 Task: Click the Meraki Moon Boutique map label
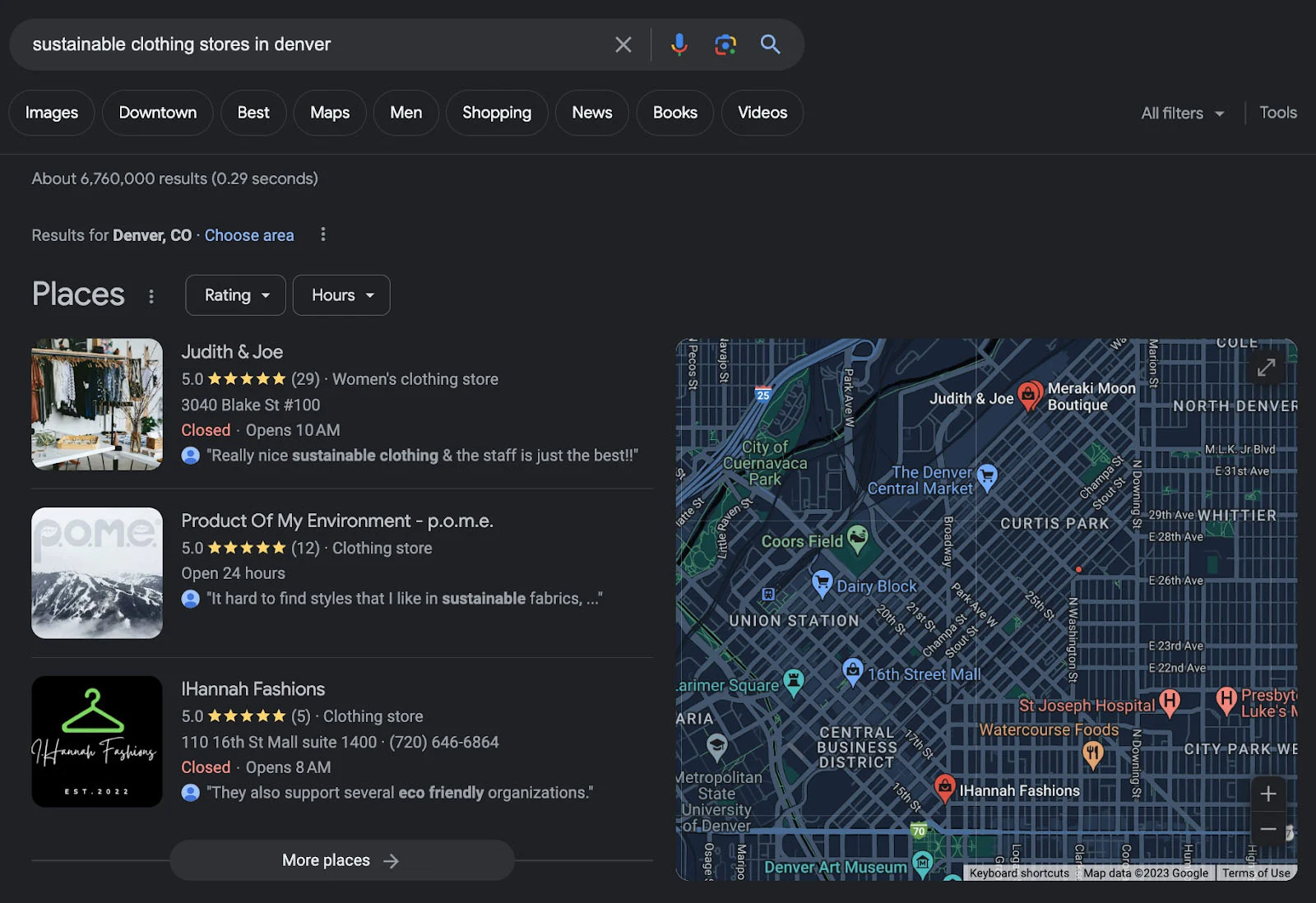click(1091, 396)
